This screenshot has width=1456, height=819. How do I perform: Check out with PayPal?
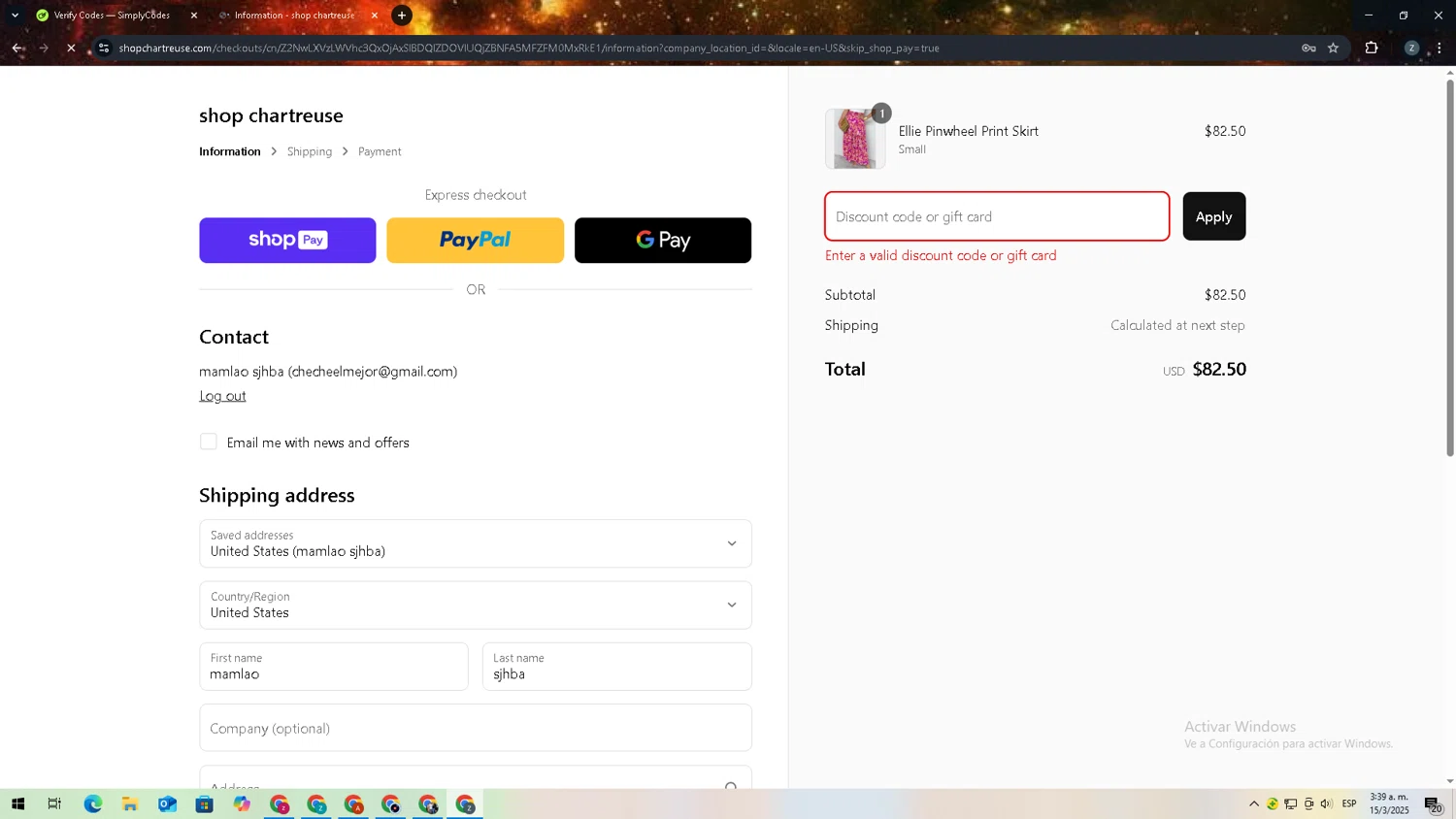[x=475, y=240]
